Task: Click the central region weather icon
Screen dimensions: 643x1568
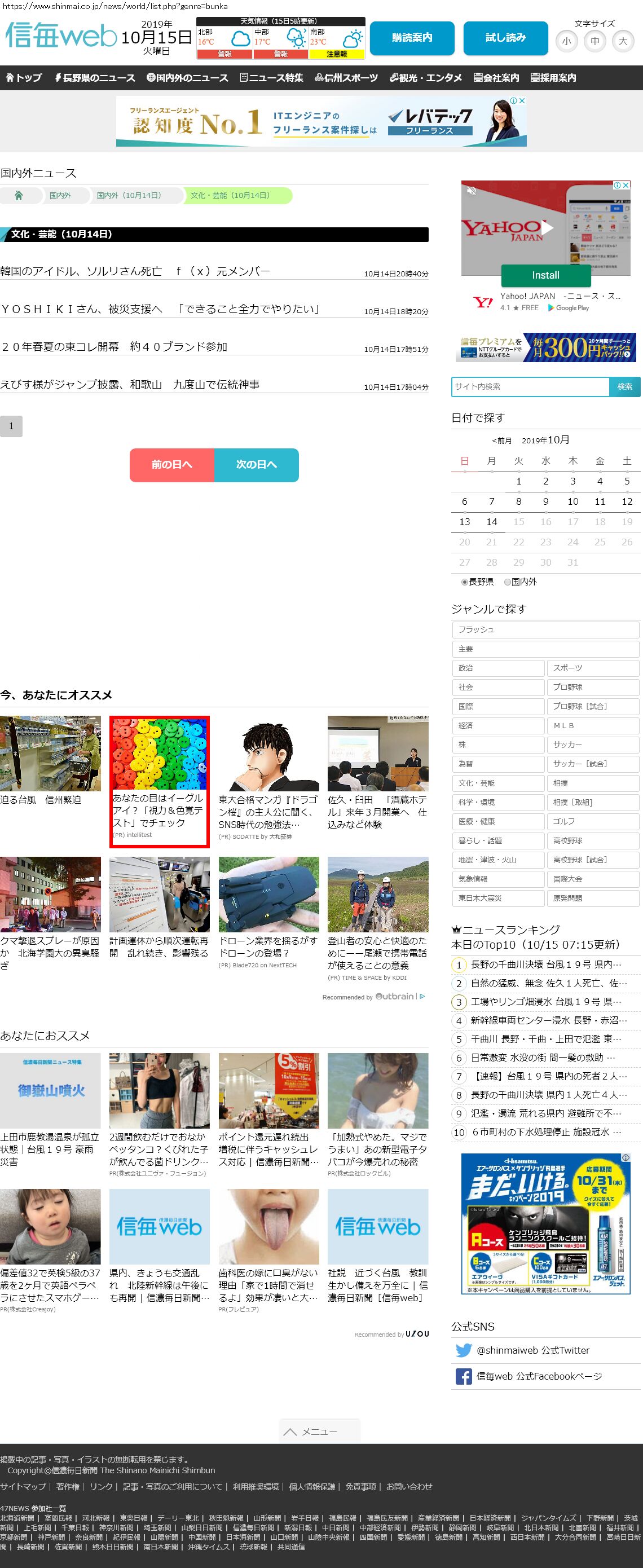Action: point(296,39)
